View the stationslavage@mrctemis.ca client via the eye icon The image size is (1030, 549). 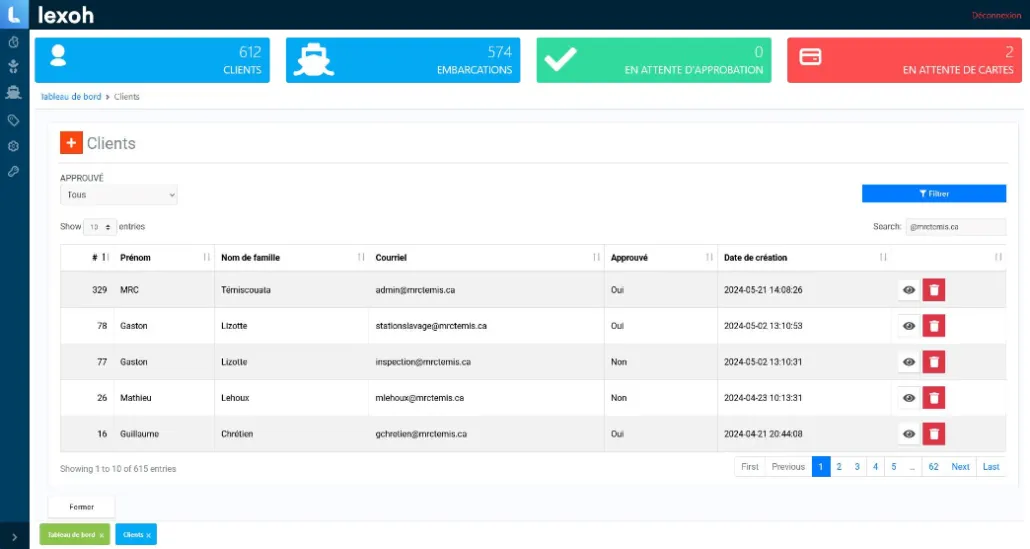[908, 326]
